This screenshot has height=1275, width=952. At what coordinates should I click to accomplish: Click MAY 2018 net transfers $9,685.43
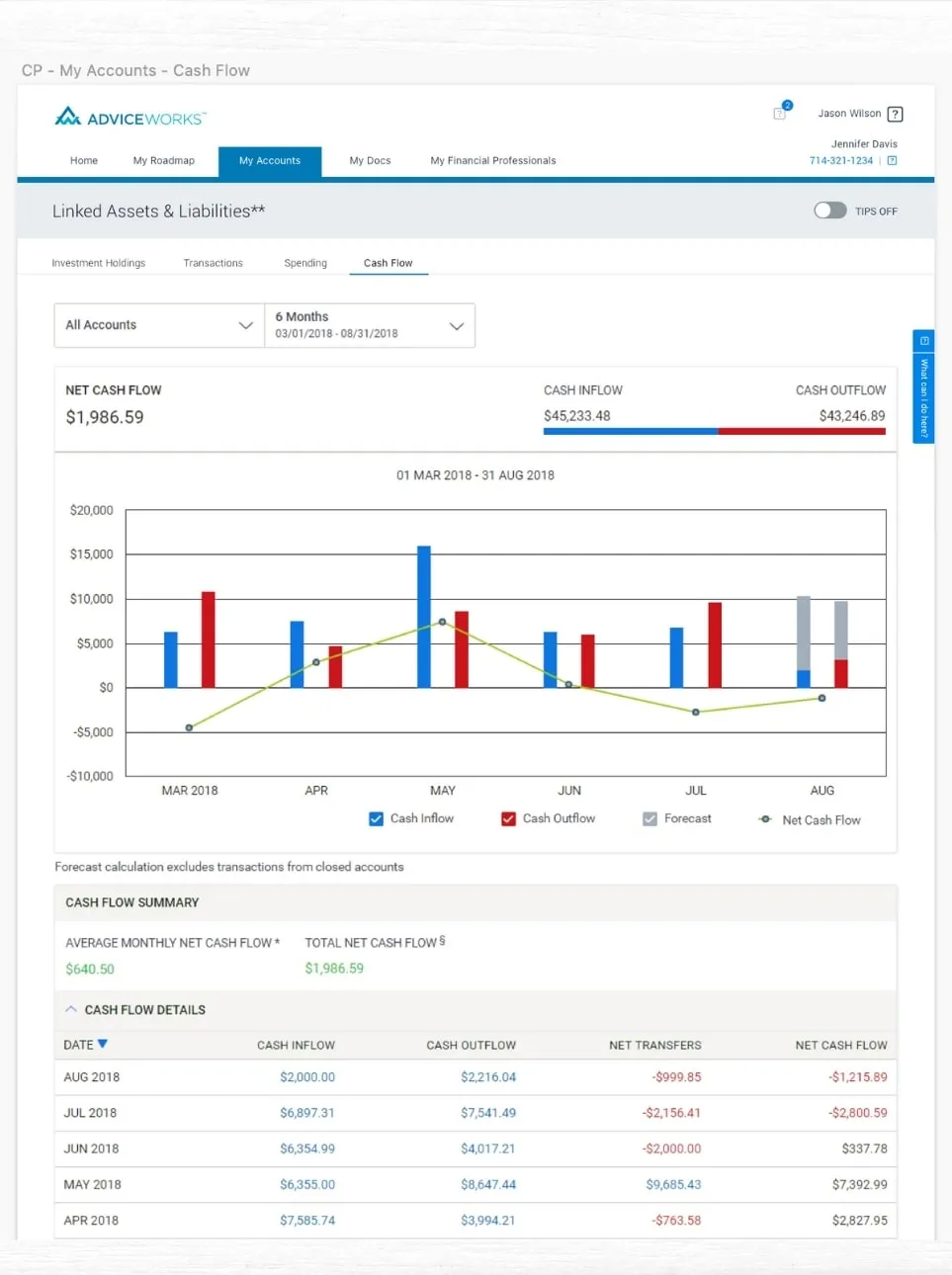pos(673,1184)
